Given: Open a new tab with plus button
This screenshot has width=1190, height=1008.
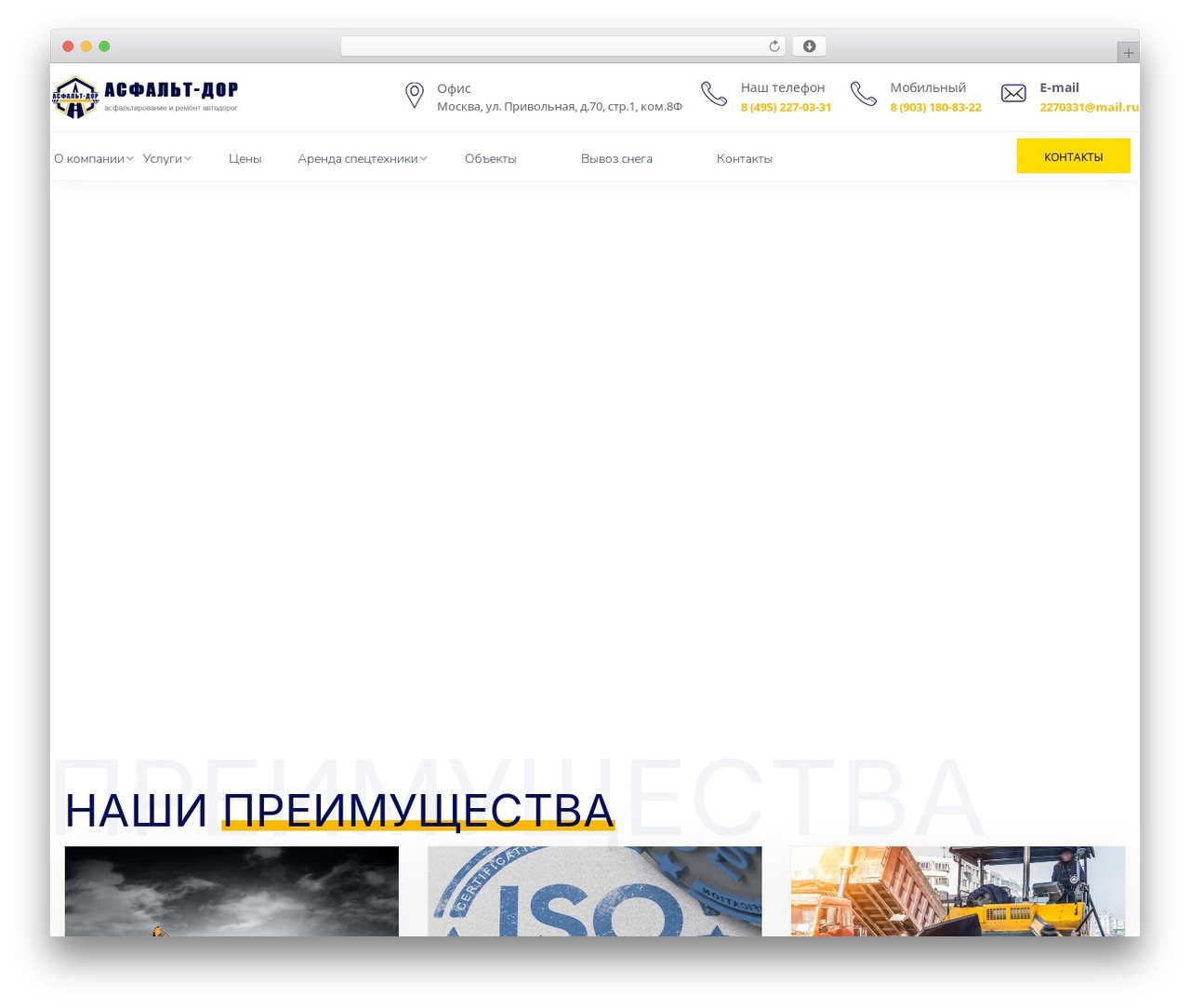Looking at the screenshot, I should [x=1128, y=53].
